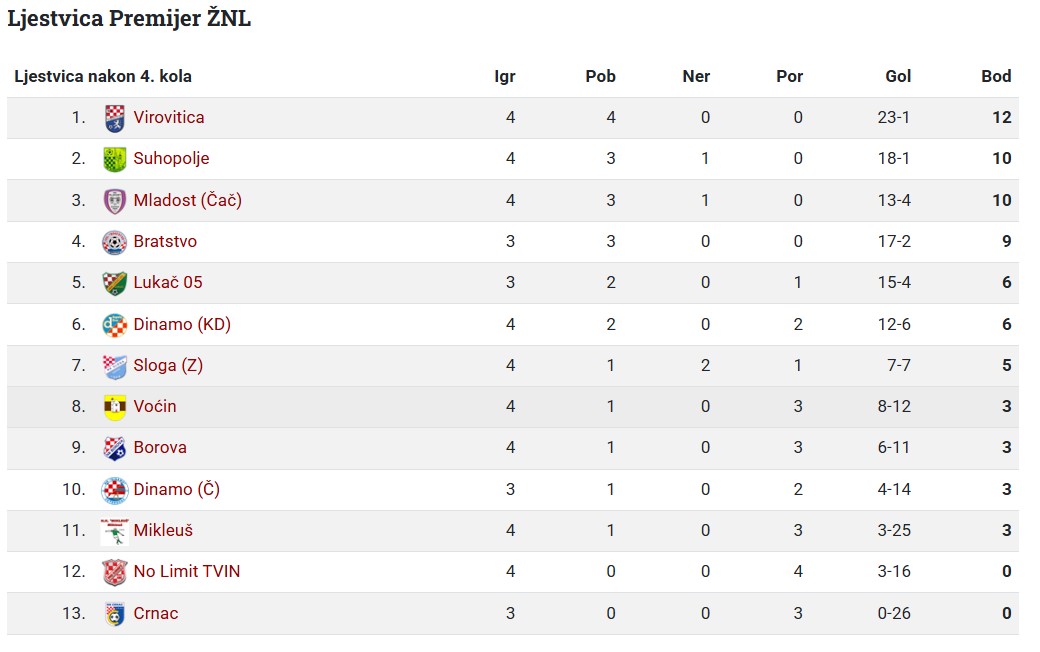Click the Voćin yellow crest icon
The image size is (1040, 652).
point(115,407)
